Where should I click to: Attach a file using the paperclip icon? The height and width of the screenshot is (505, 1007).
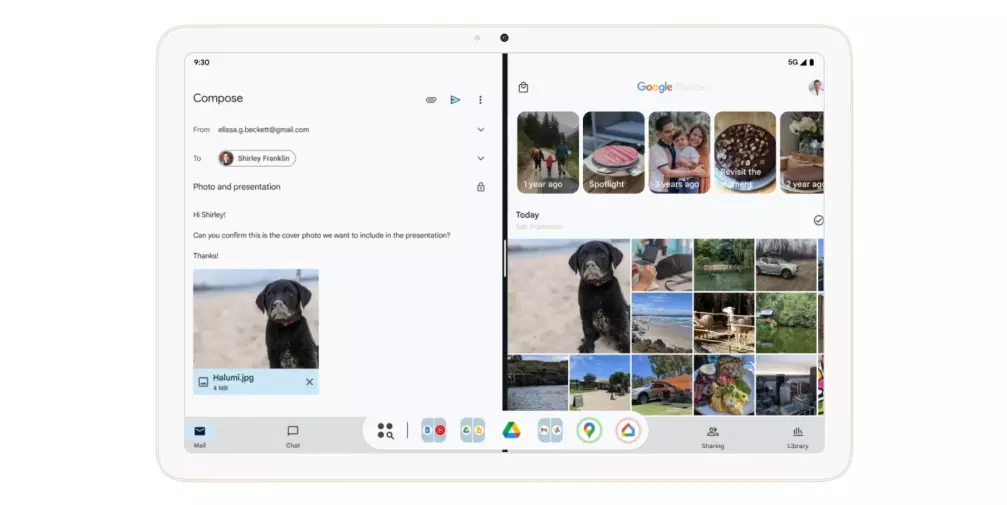pyautogui.click(x=431, y=100)
